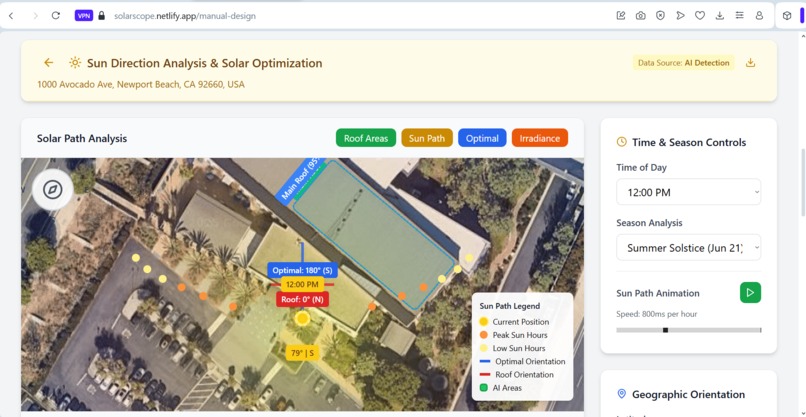
Task: Open the browser profile icon
Action: point(759,15)
